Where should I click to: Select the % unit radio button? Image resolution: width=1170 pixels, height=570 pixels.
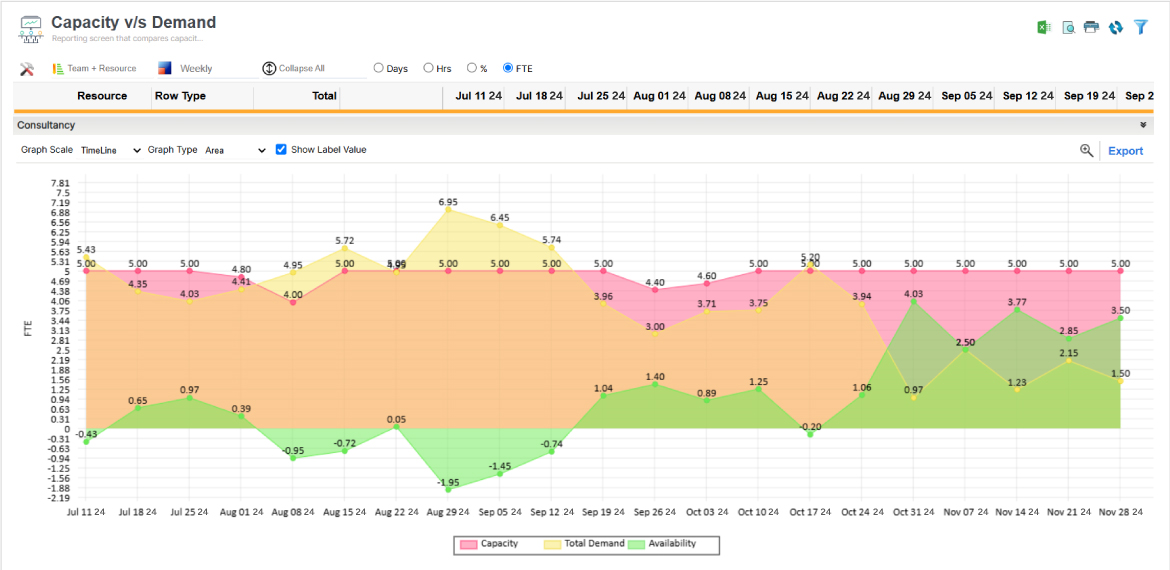coord(472,68)
